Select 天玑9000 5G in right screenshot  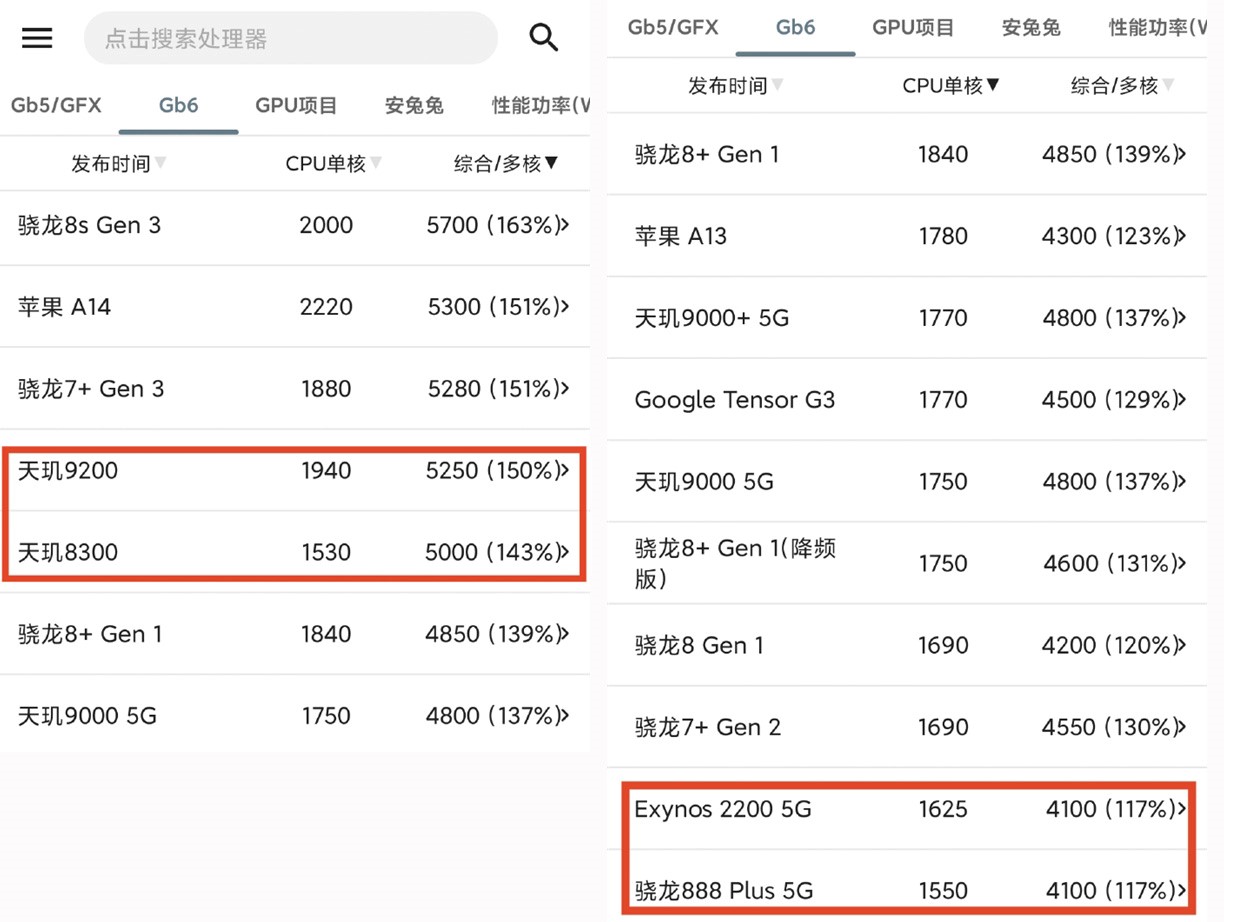pos(704,482)
